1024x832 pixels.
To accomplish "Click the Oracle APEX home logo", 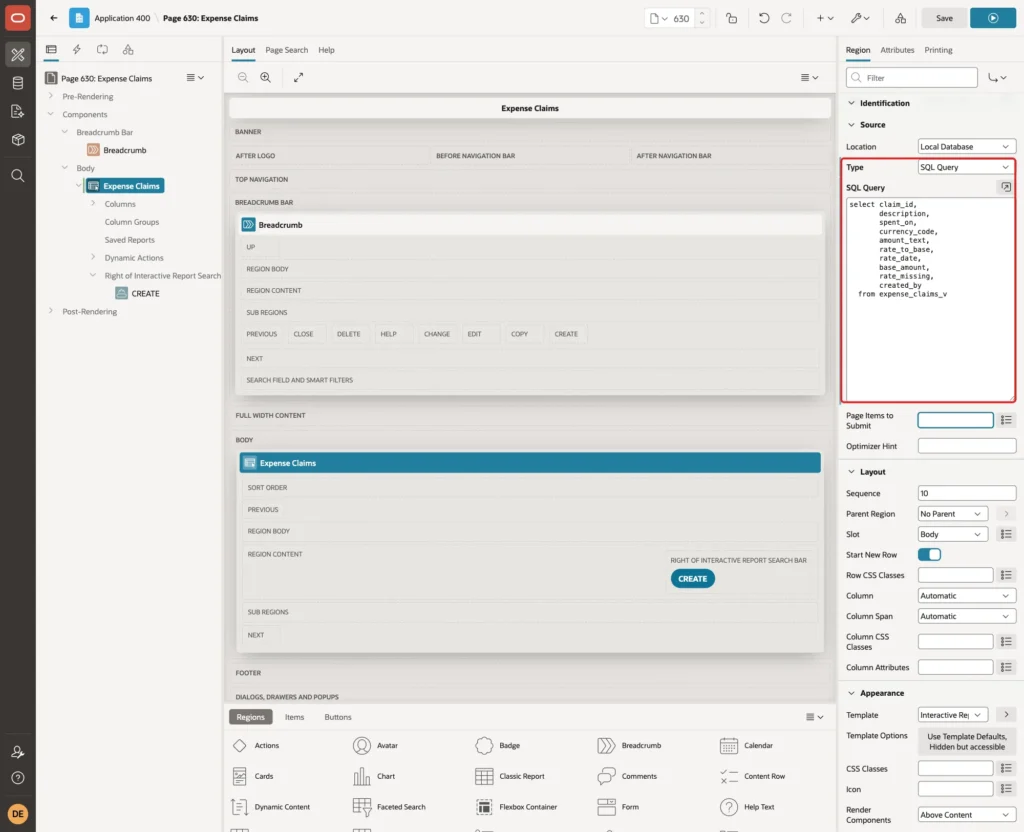I will coord(18,18).
